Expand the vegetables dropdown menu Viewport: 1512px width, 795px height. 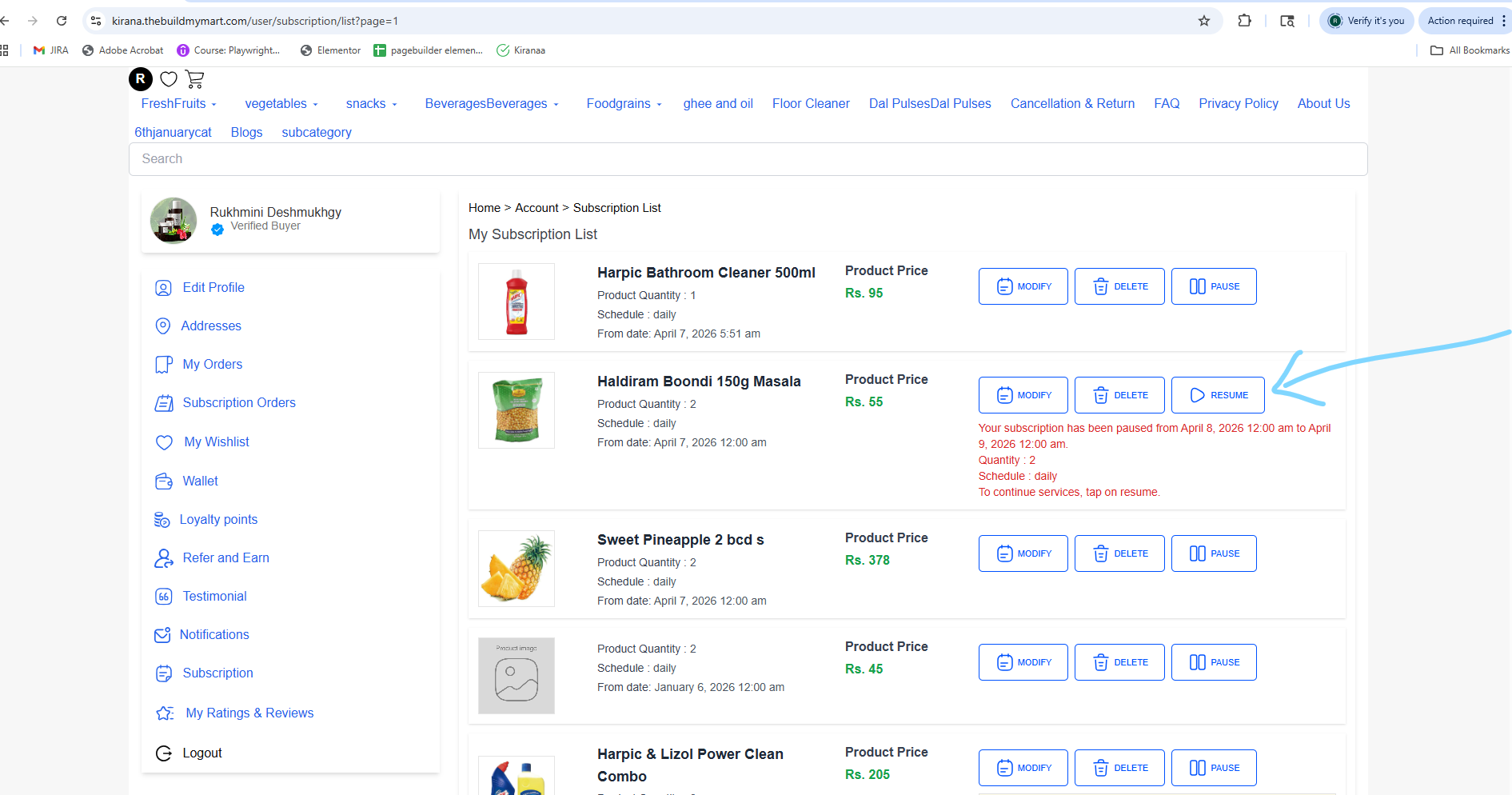281,104
